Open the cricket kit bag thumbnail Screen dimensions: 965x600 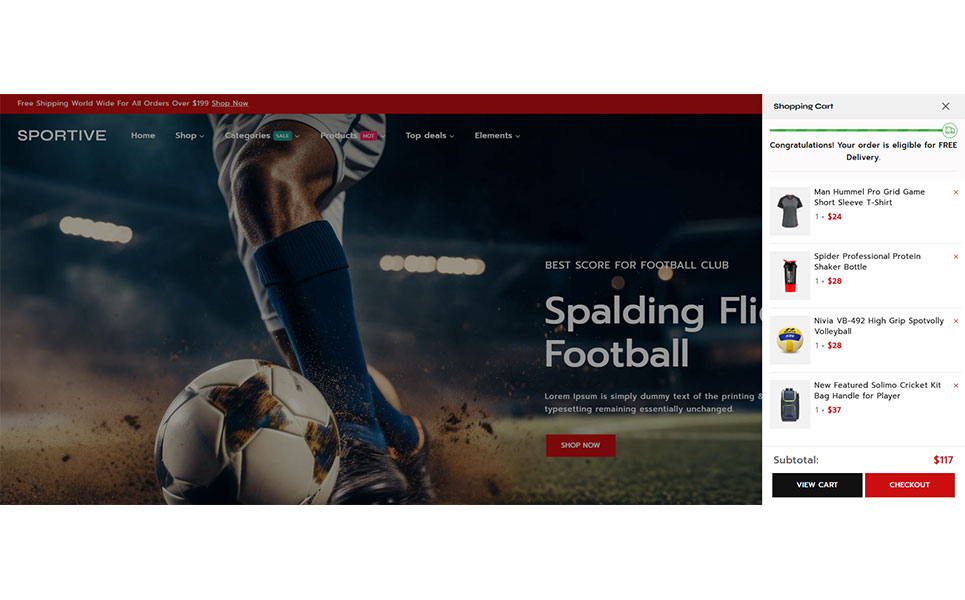click(790, 404)
